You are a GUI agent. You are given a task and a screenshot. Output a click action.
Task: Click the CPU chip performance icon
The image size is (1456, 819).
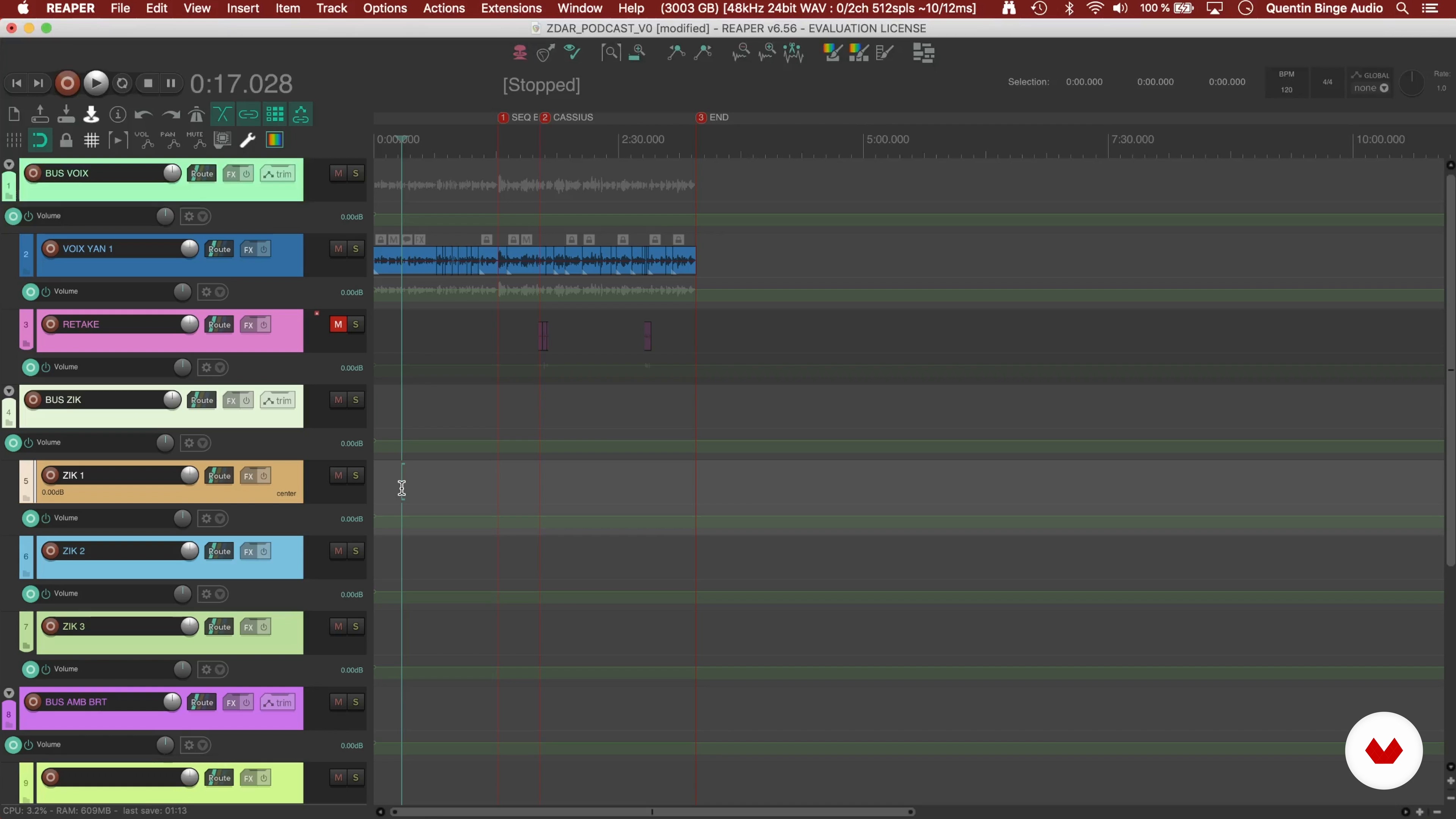click(222, 140)
